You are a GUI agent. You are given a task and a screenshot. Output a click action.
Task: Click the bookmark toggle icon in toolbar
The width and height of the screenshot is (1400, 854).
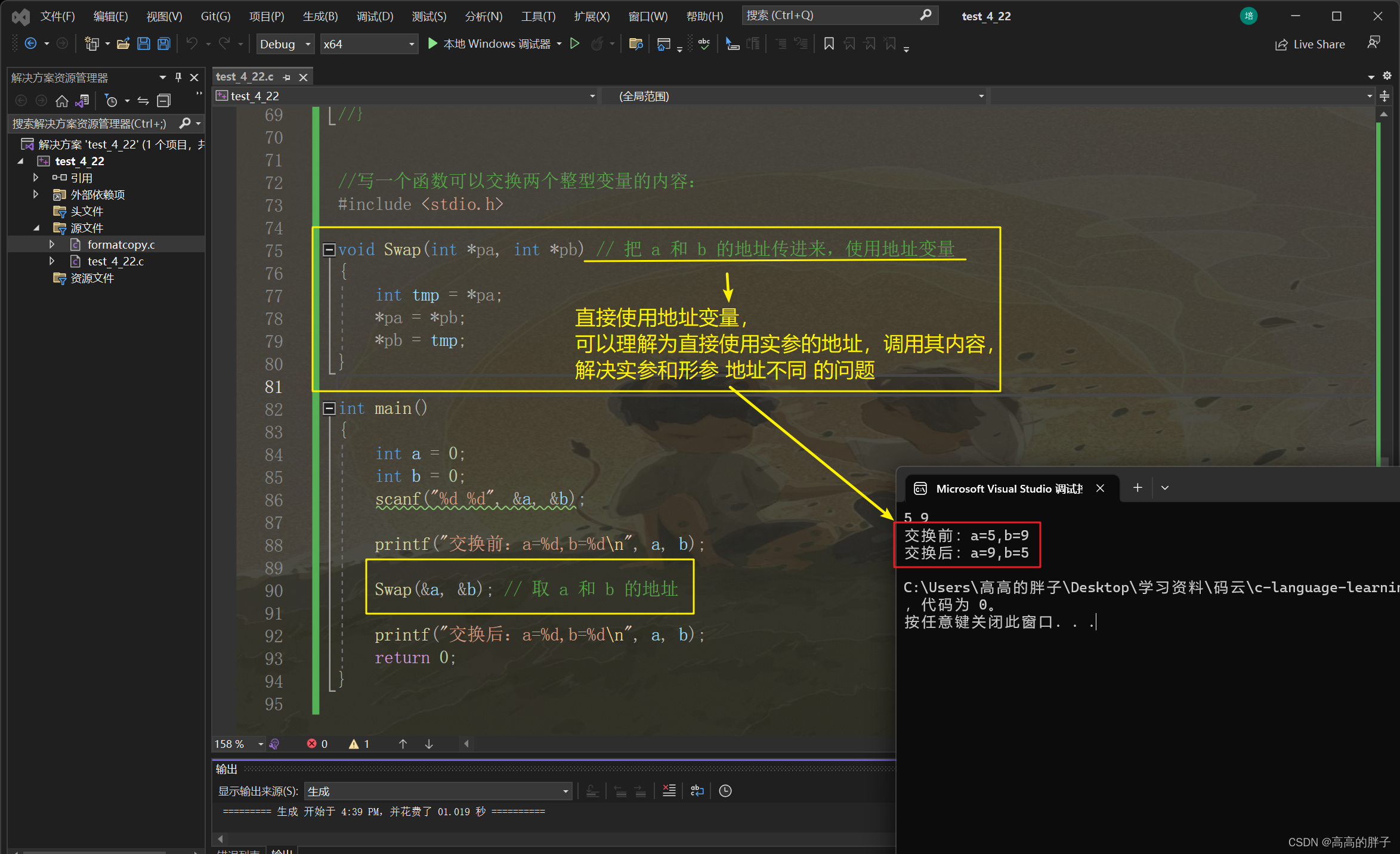click(x=829, y=44)
